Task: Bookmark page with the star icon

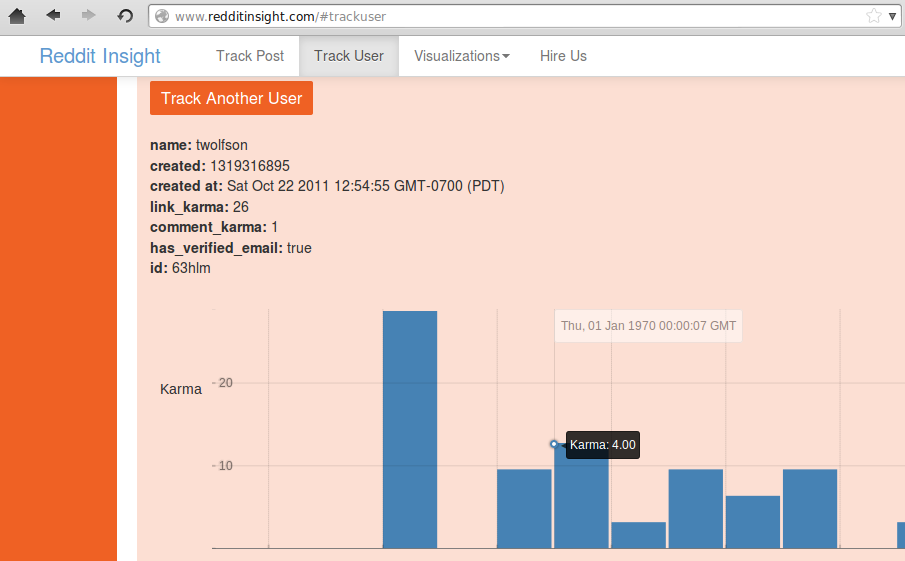Action: pyautogui.click(x=874, y=16)
